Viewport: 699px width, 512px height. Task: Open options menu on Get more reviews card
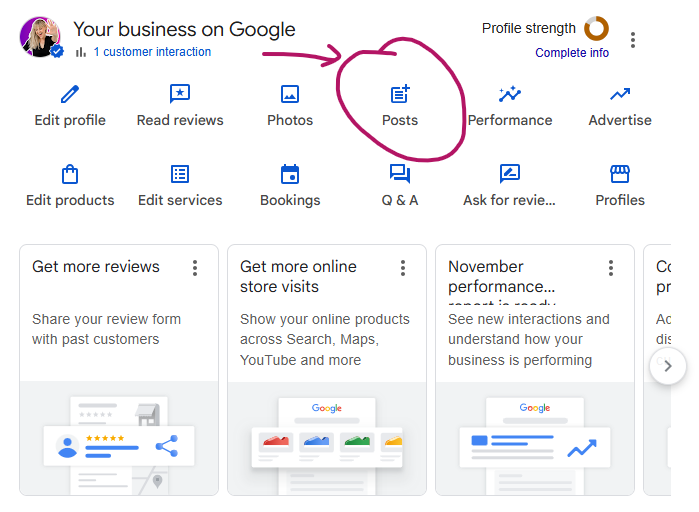[195, 268]
